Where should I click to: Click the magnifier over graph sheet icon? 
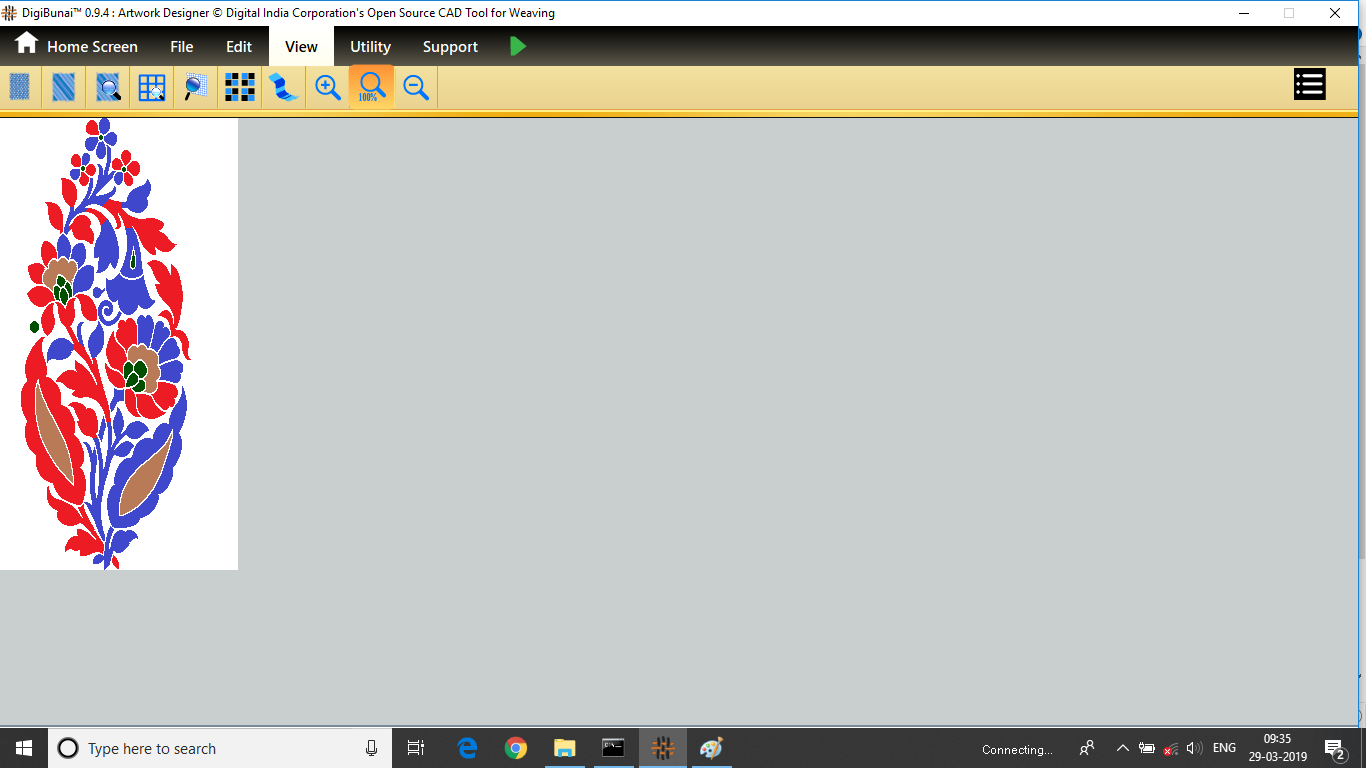[x=196, y=87]
